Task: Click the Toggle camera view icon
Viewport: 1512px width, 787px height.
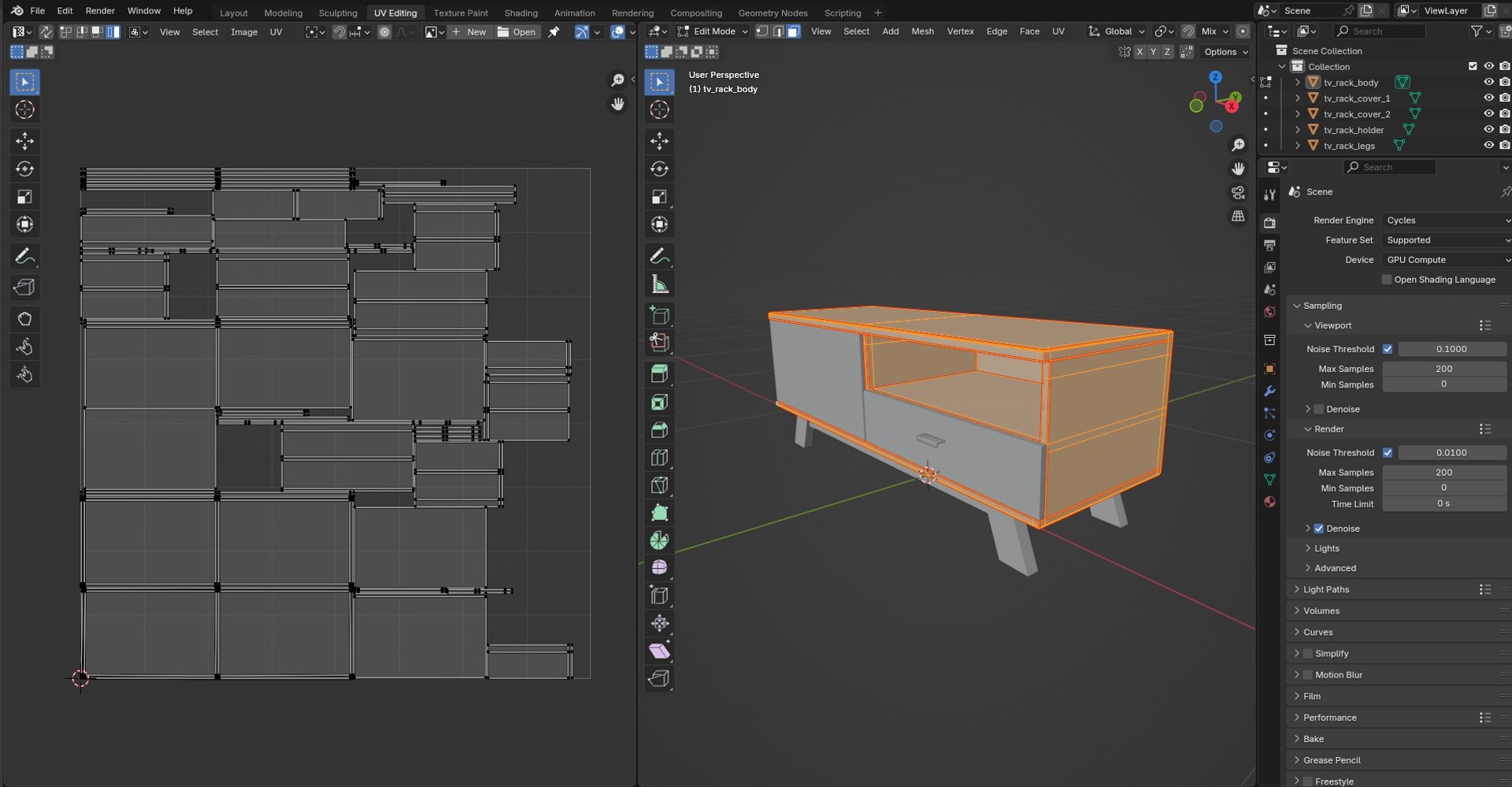Action: click(1238, 193)
